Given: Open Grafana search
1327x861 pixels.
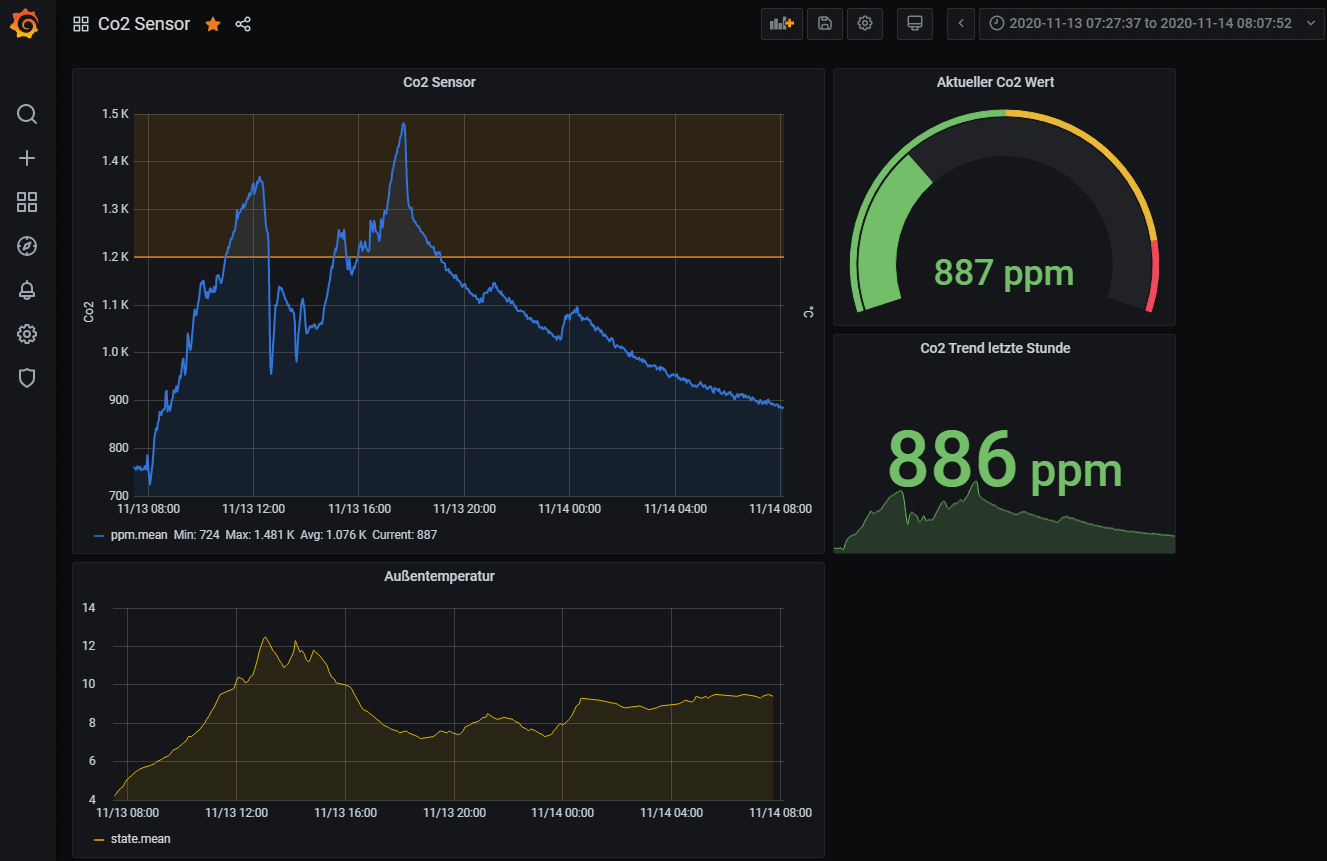Looking at the screenshot, I should (x=27, y=114).
